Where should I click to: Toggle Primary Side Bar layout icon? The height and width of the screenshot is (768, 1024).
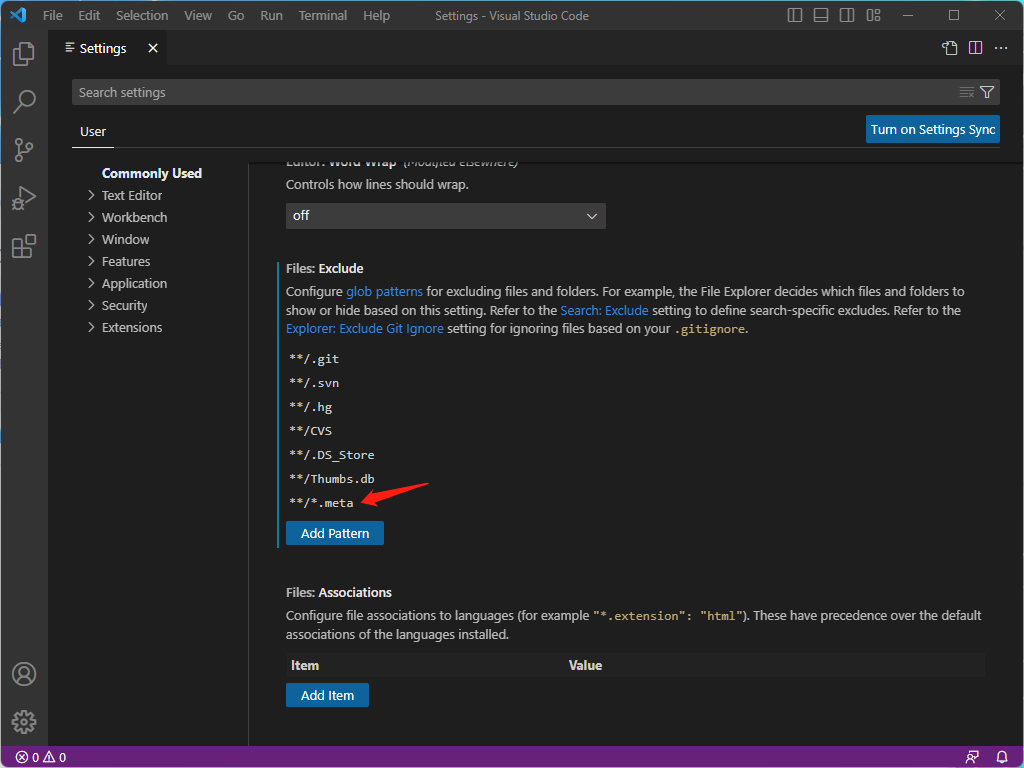pos(795,15)
